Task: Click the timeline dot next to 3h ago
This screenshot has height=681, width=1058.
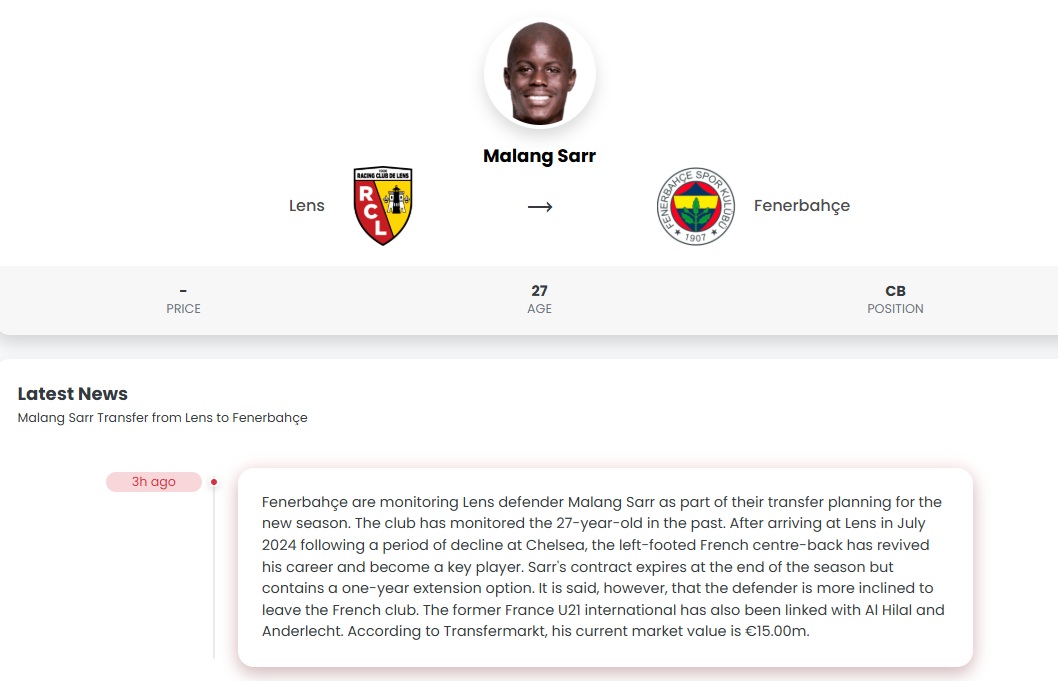Action: pos(213,481)
